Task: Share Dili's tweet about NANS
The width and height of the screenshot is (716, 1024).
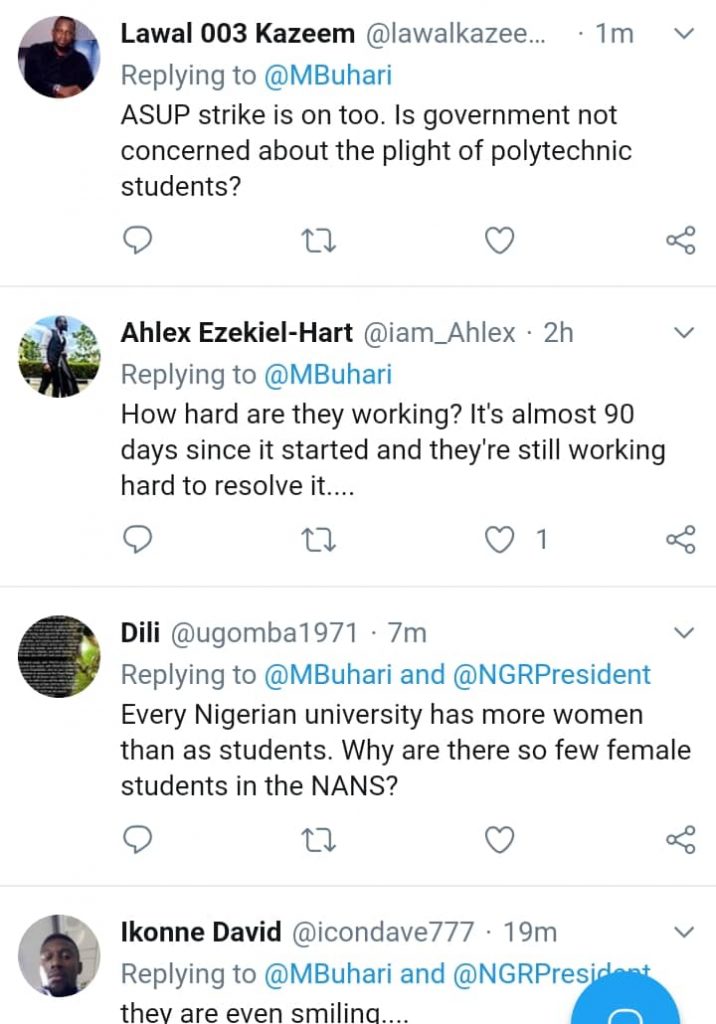Action: tap(680, 839)
